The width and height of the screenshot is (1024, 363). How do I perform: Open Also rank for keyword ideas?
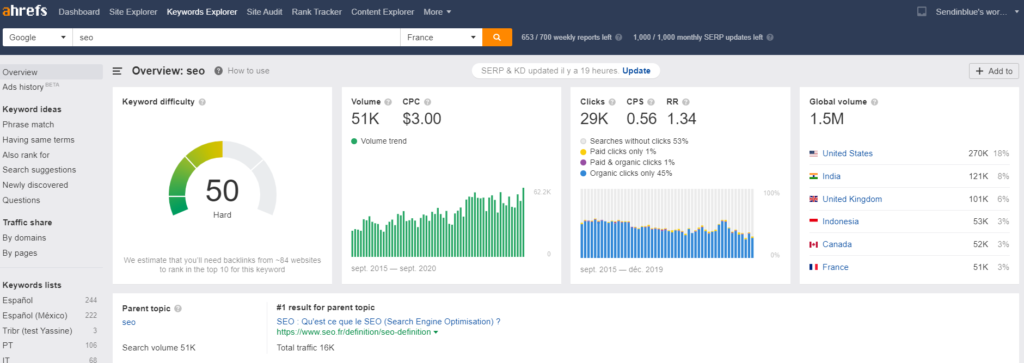(x=26, y=155)
